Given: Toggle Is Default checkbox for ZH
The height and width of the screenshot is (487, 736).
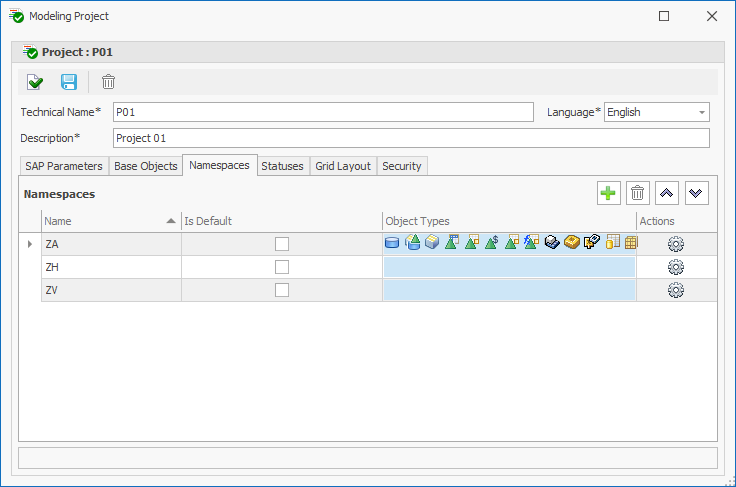Looking at the screenshot, I should [282, 267].
